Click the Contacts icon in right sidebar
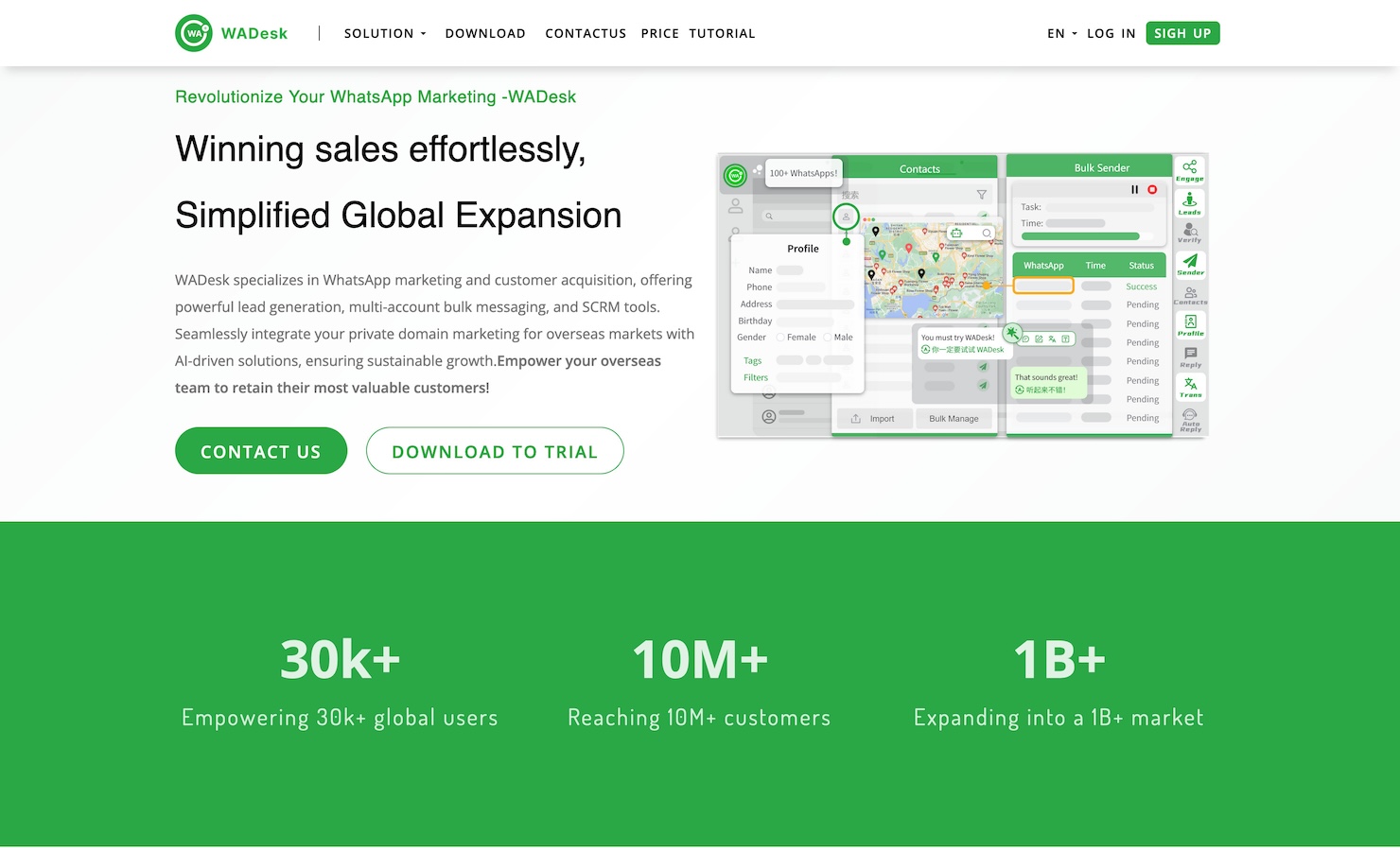This screenshot has width=1400, height=851. 1190,295
